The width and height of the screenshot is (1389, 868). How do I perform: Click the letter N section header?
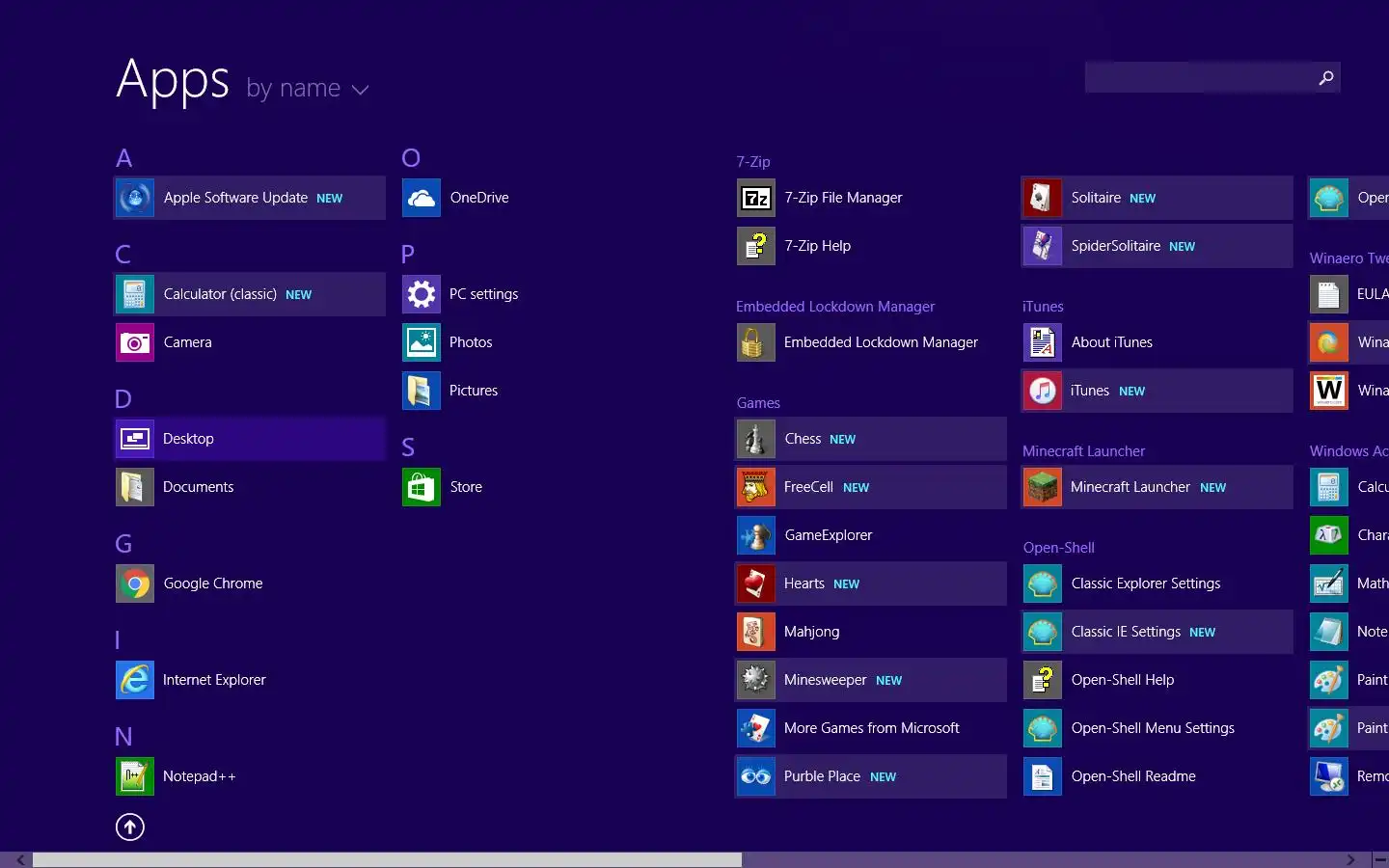coord(123,737)
